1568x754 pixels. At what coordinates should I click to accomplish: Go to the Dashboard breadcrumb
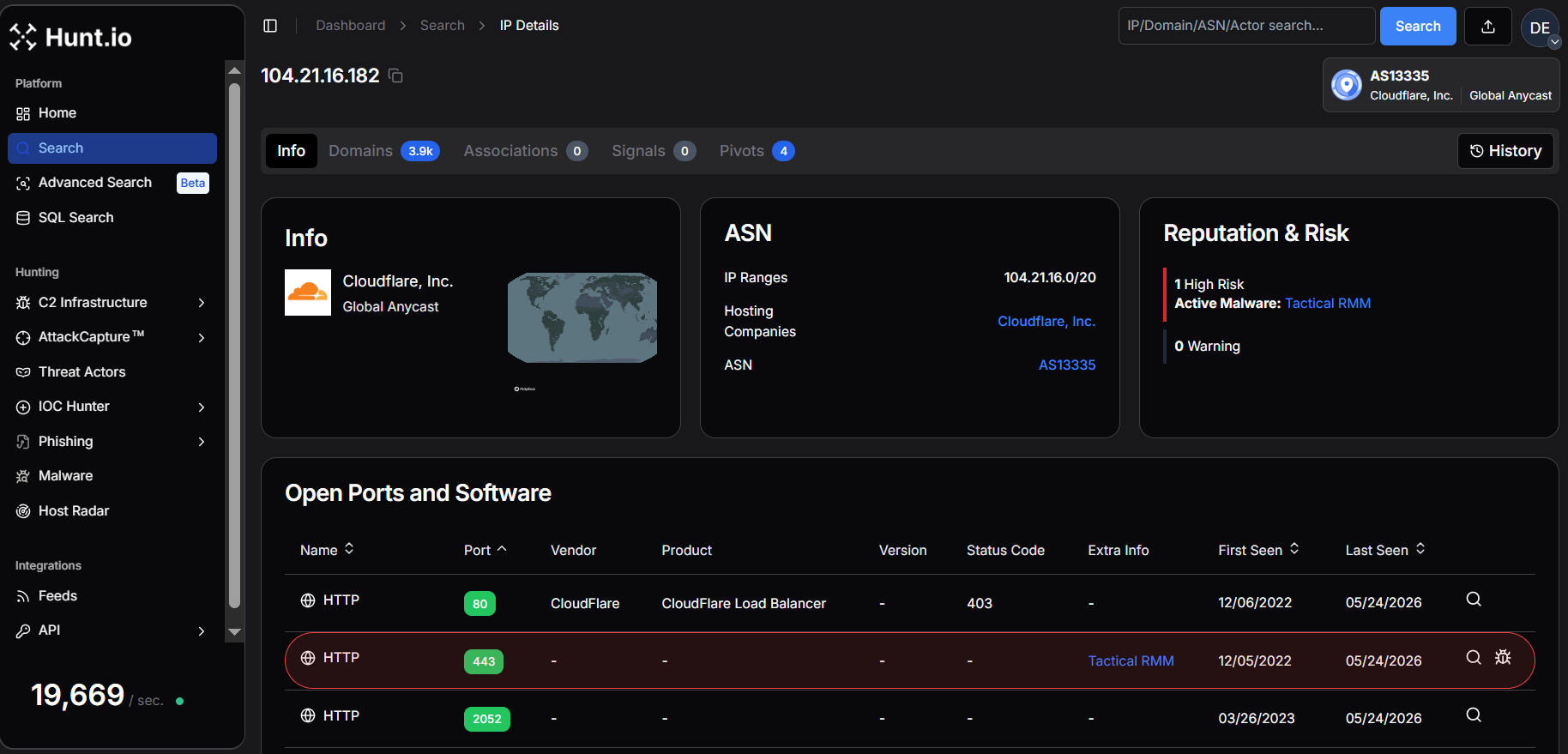[350, 26]
